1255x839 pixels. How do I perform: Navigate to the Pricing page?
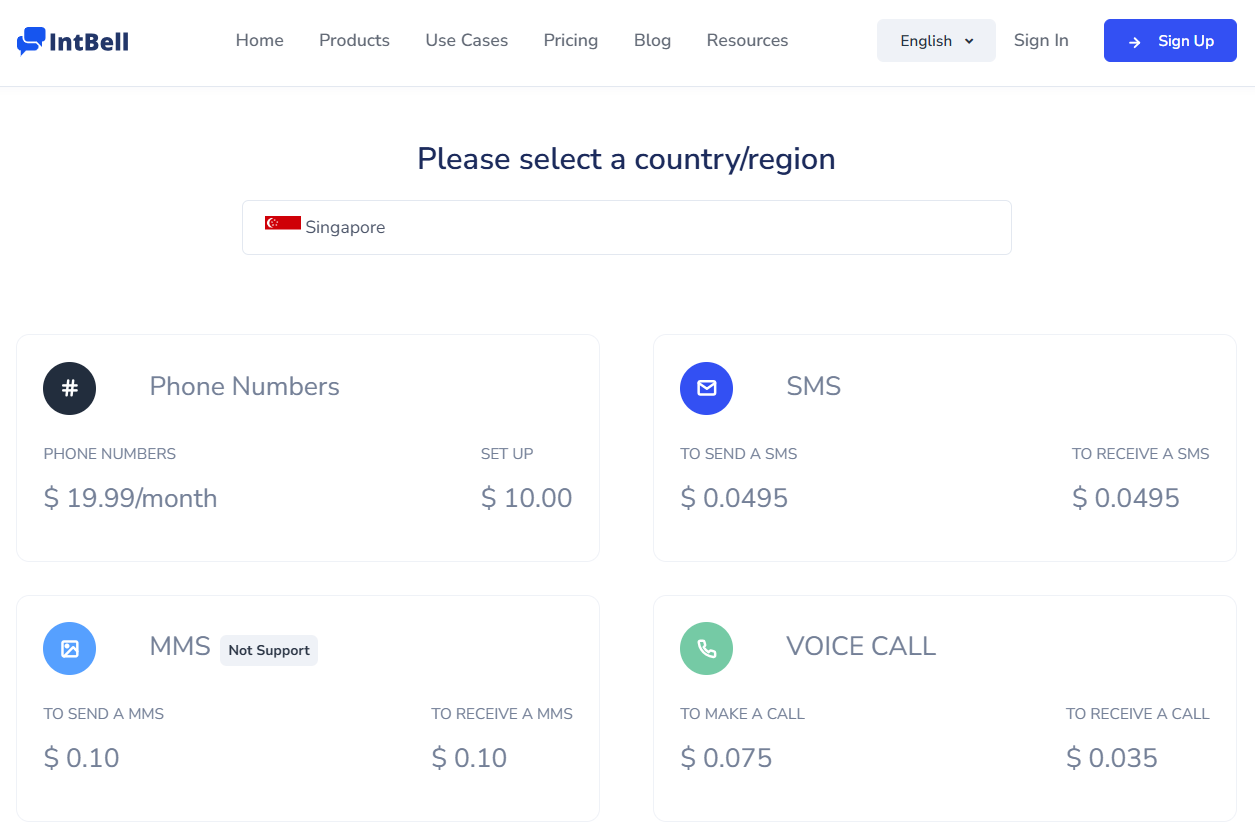point(570,40)
